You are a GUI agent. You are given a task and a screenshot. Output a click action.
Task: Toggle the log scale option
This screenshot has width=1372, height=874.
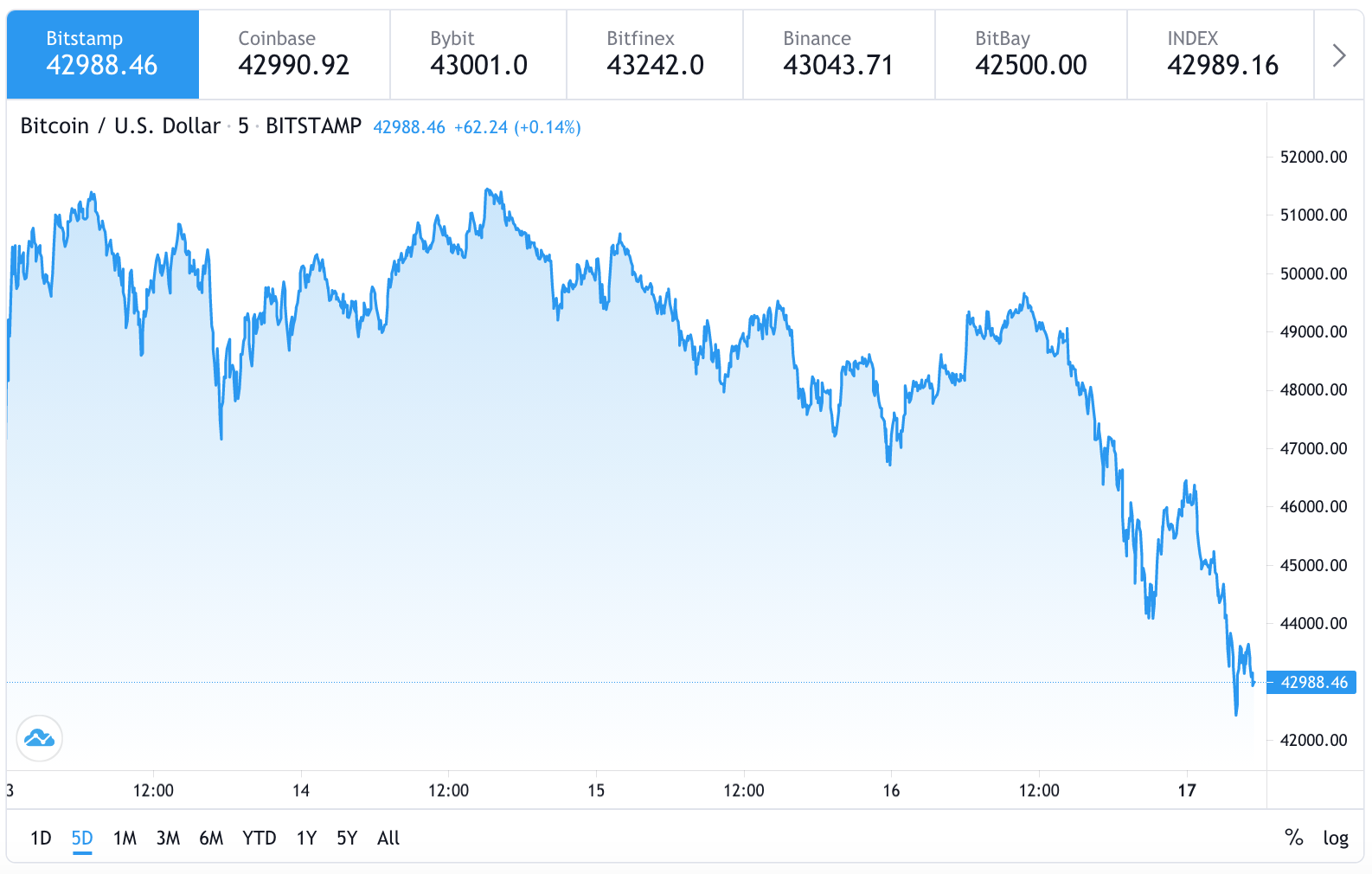[x=1335, y=838]
